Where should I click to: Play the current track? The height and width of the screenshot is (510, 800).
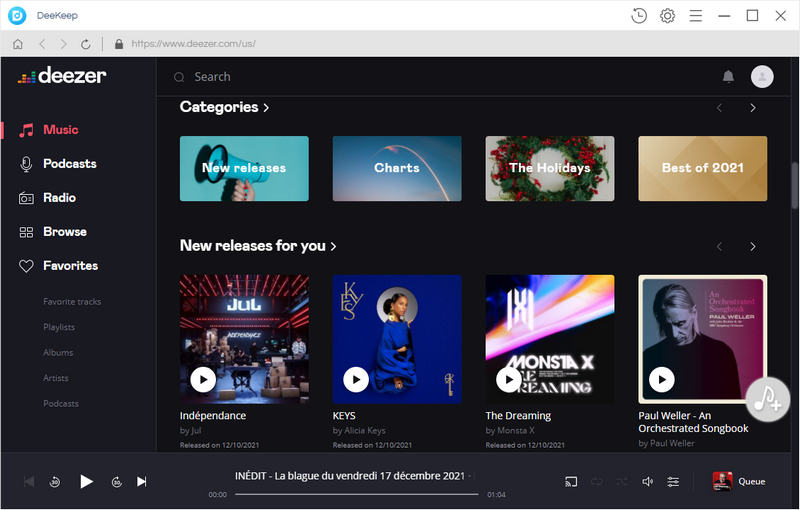pos(86,481)
